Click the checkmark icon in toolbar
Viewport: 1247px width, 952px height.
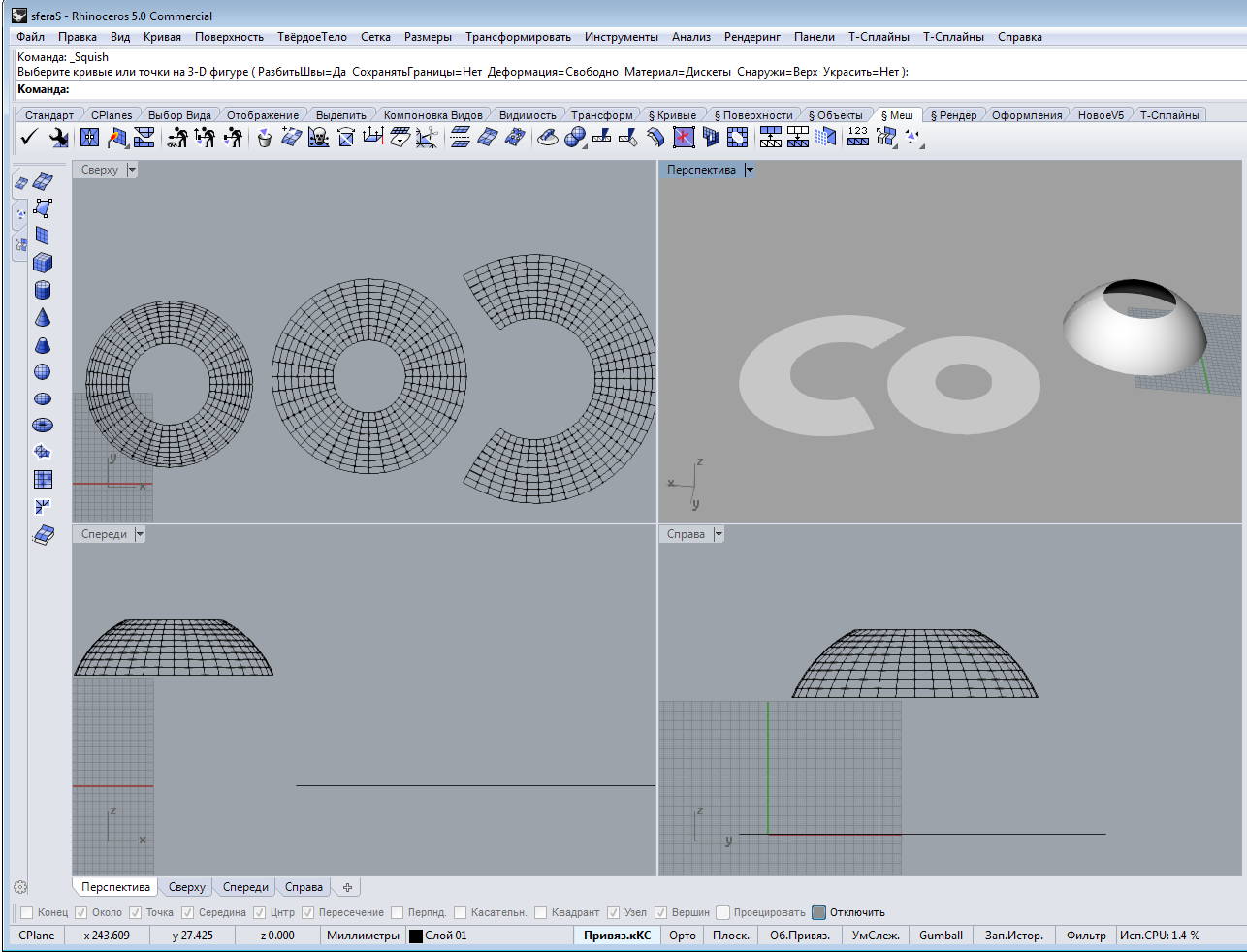coord(28,138)
